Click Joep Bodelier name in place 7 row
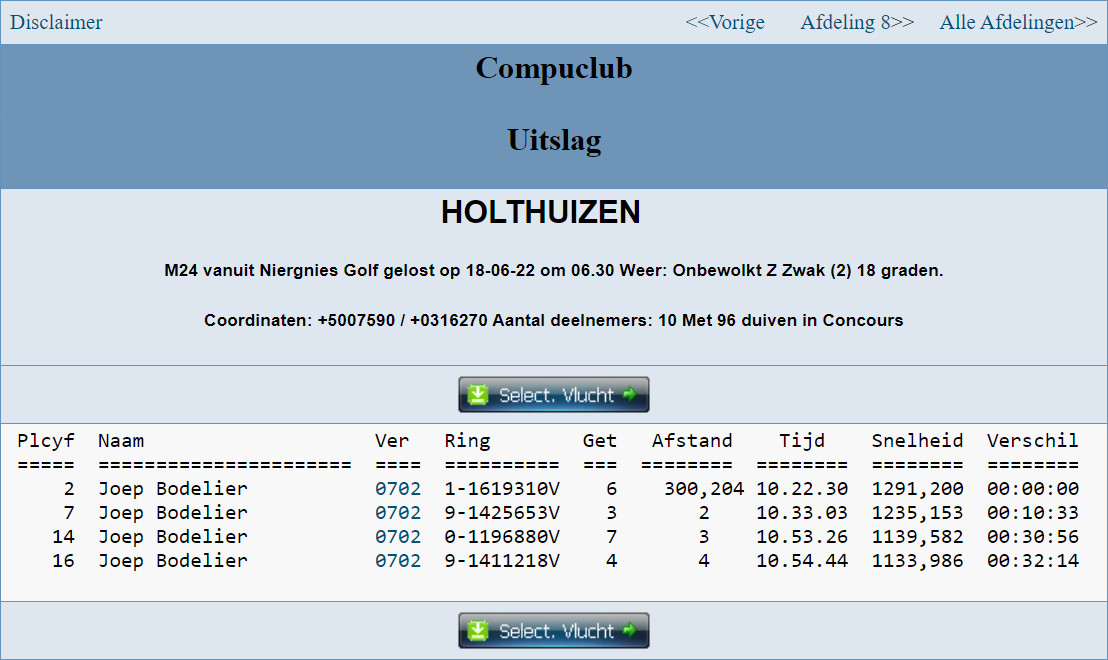Viewport: 1108px width, 660px height. [x=173, y=512]
